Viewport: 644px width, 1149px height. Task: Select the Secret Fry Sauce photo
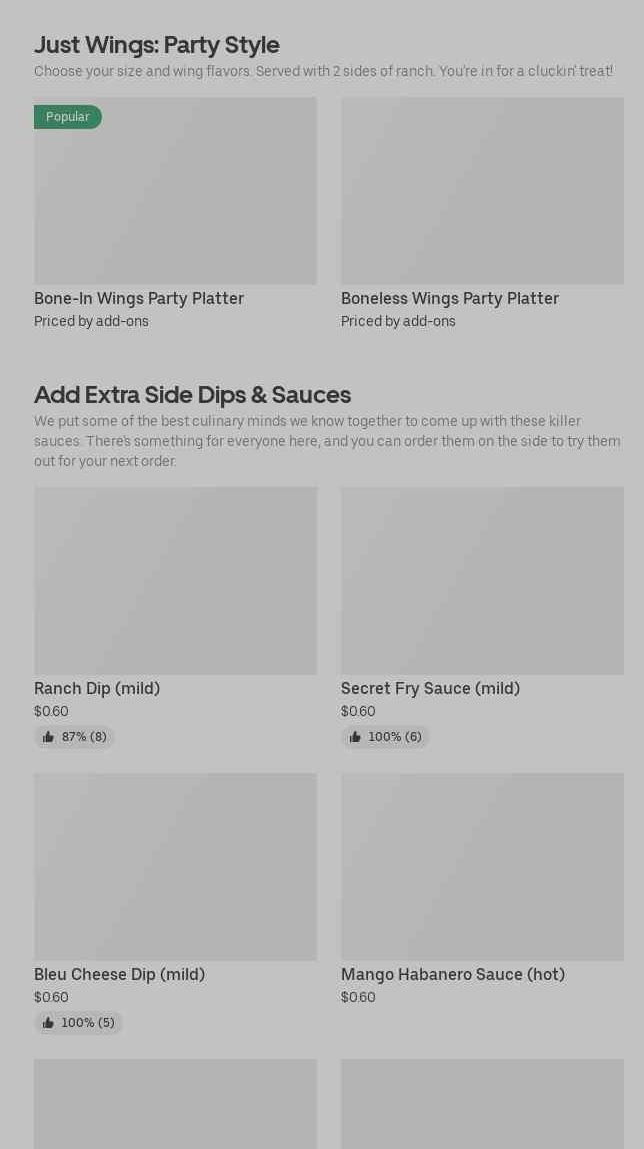coord(482,581)
